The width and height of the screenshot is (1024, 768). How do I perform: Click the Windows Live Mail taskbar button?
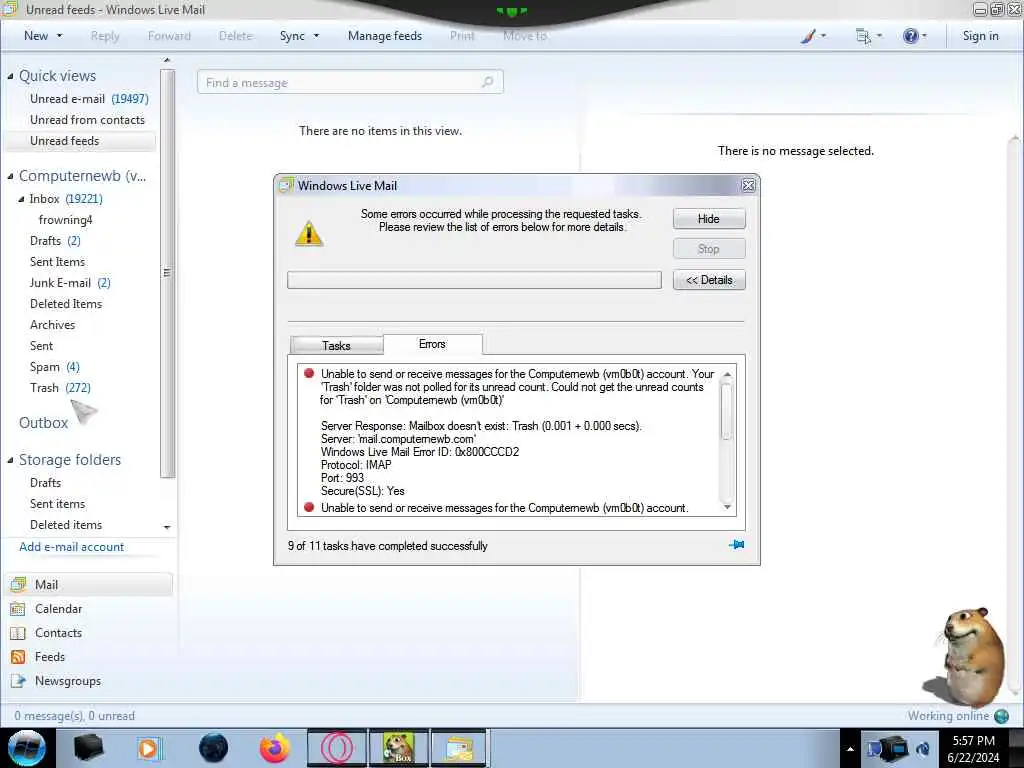click(x=459, y=748)
